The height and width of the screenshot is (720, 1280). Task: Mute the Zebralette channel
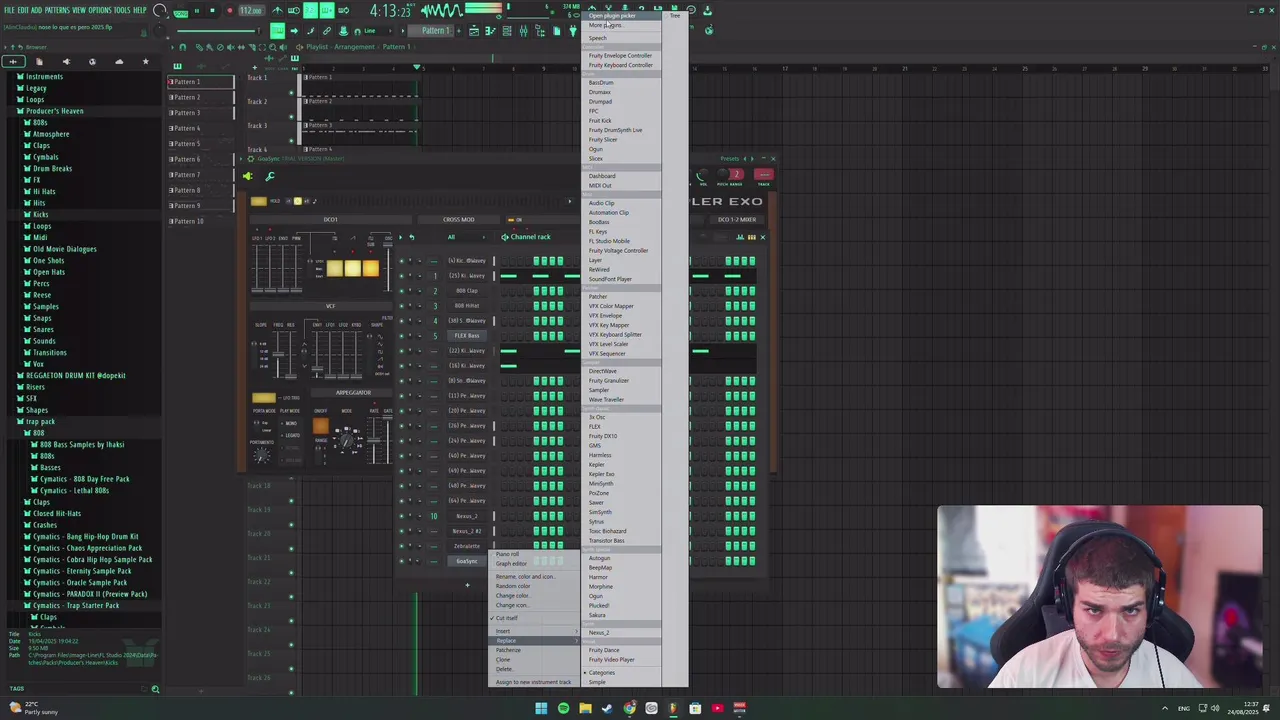[402, 546]
